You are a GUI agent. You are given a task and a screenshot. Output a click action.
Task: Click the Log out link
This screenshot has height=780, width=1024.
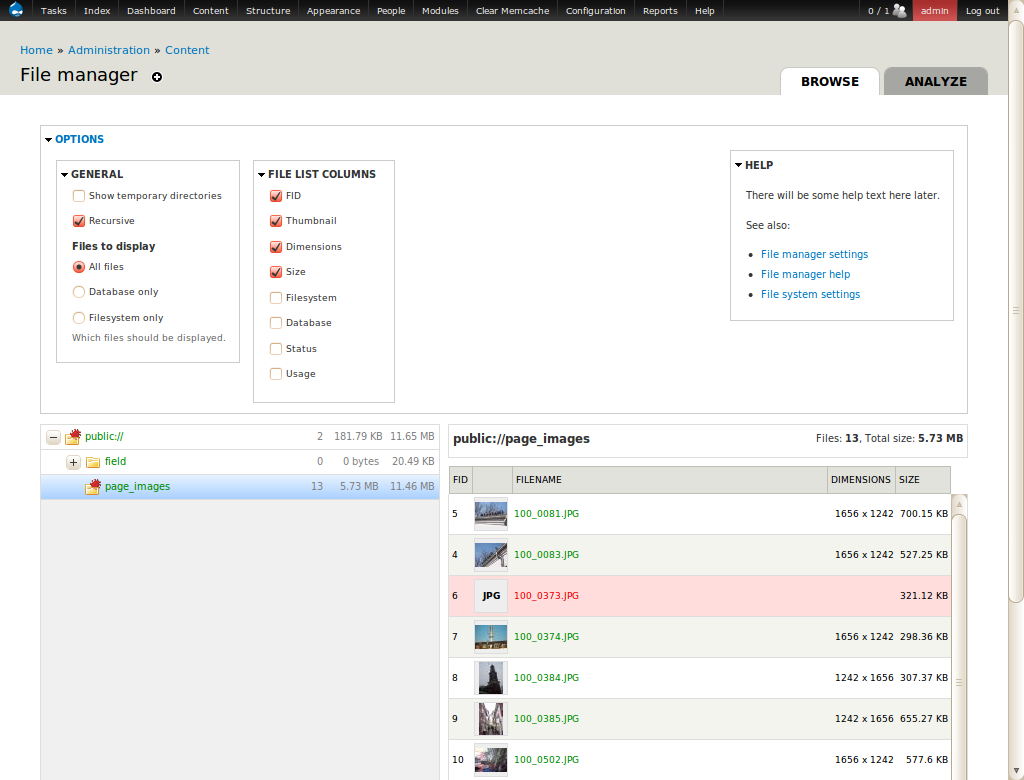(x=982, y=10)
